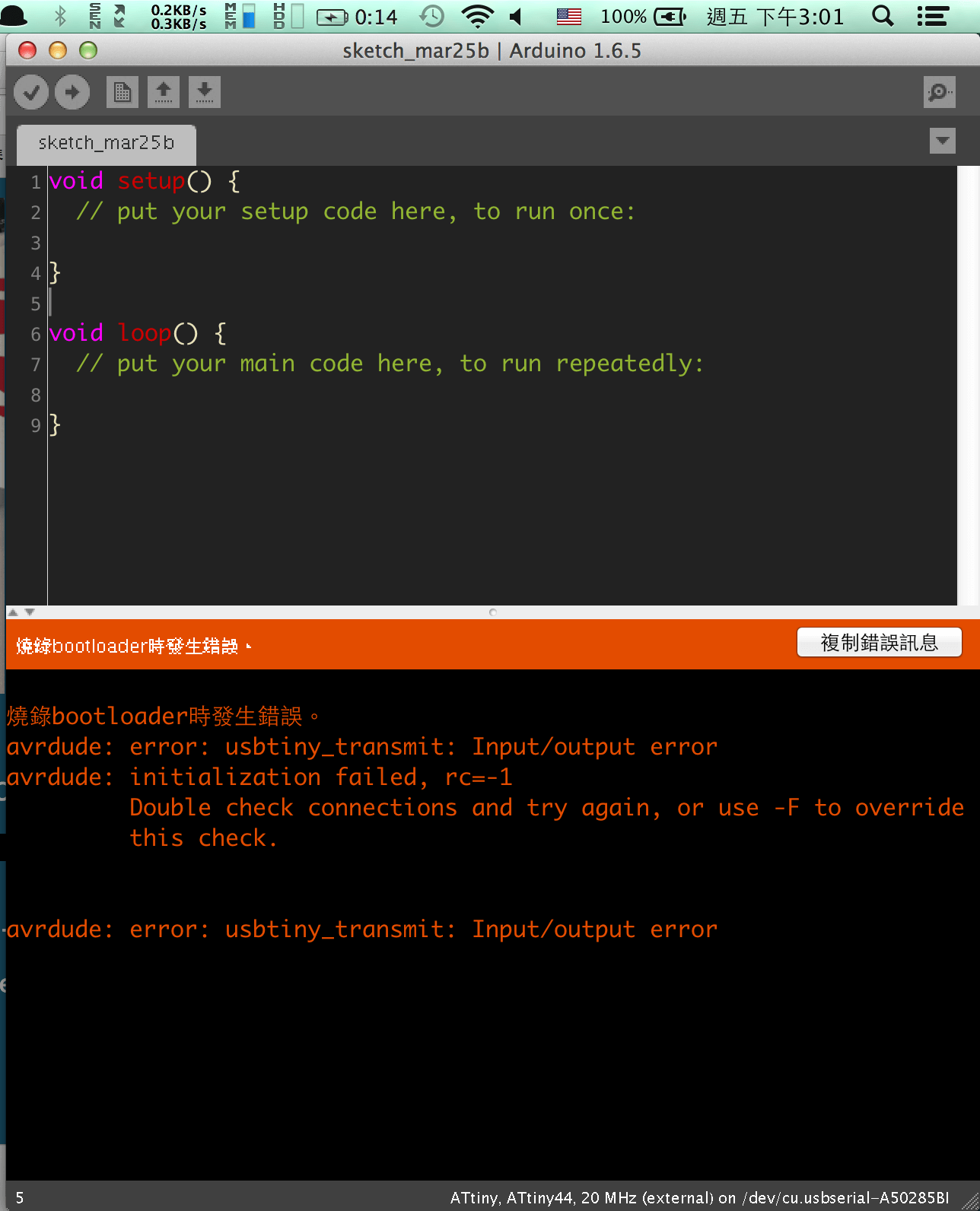Screen dimensions: 980x1211
Task: Click the Bluetooth menu bar icon
Action: (61, 16)
